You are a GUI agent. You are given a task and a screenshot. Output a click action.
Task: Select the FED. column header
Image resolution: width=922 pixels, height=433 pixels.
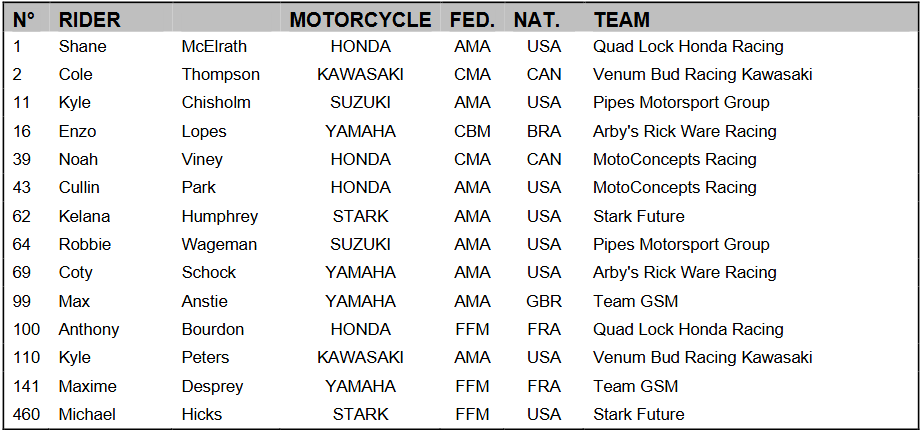coord(471,19)
